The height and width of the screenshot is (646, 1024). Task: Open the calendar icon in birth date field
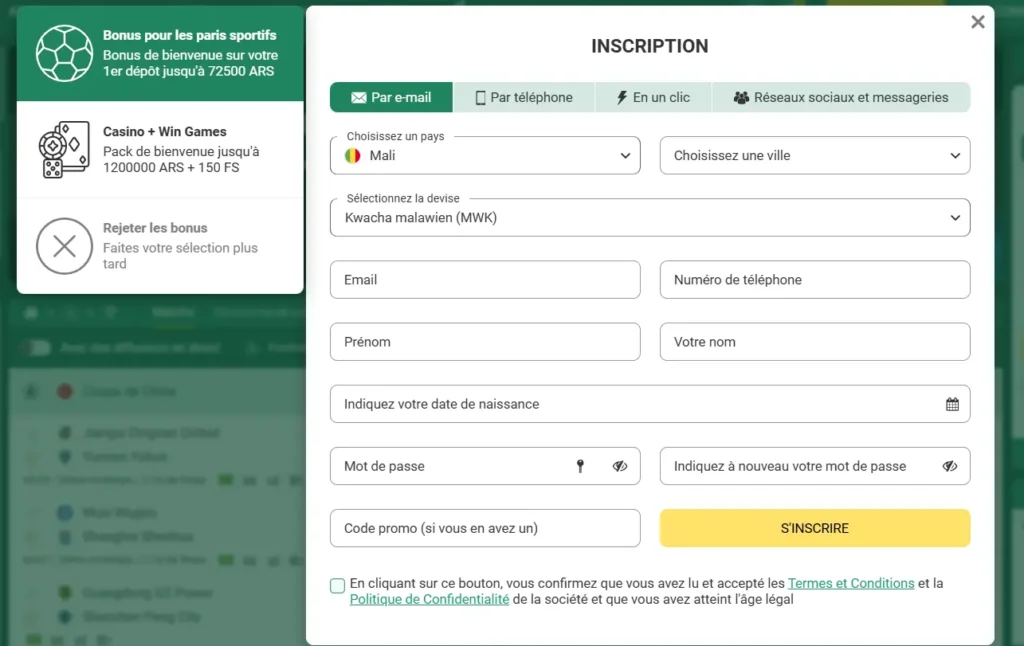952,404
